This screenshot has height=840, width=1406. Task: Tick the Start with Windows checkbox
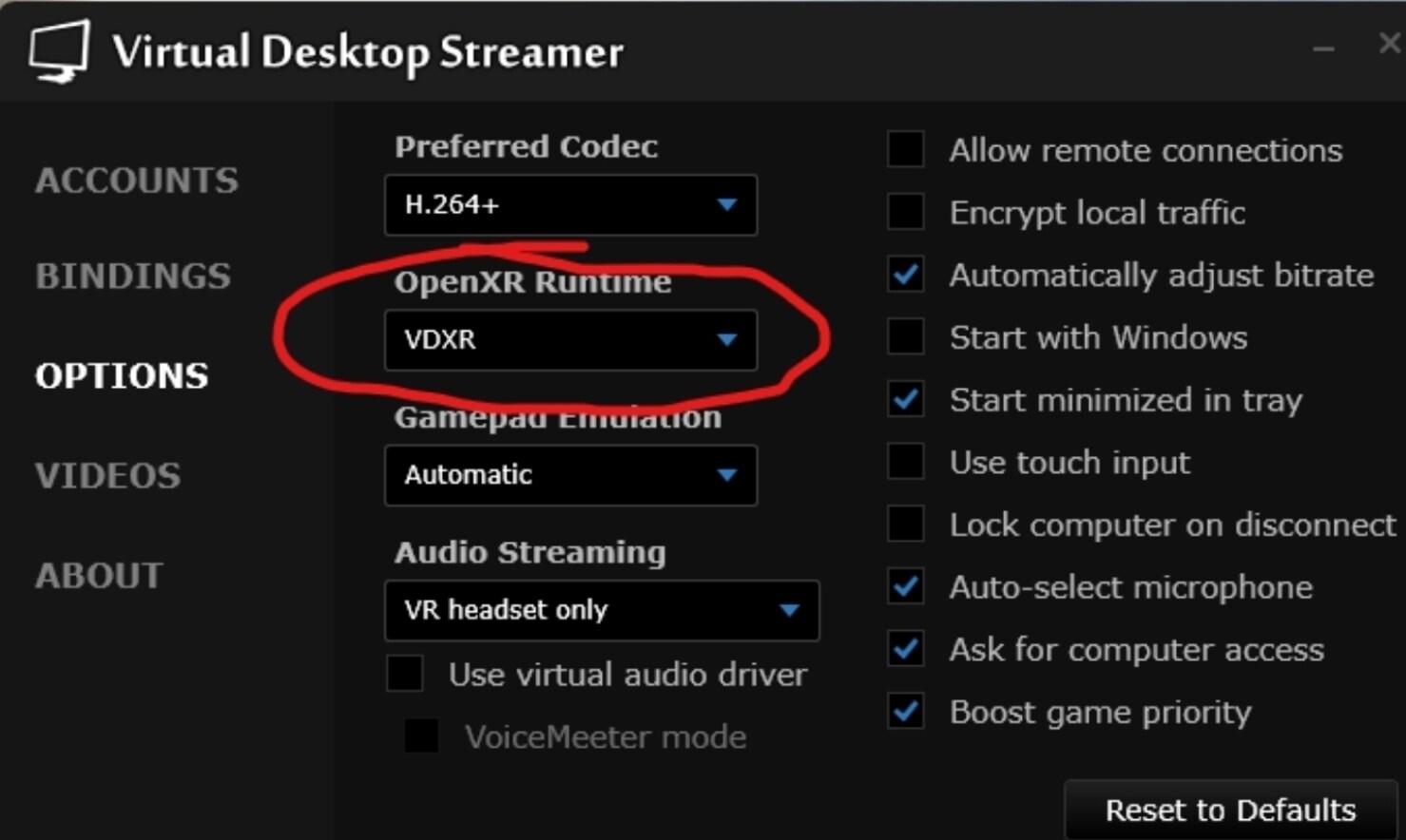(905, 336)
